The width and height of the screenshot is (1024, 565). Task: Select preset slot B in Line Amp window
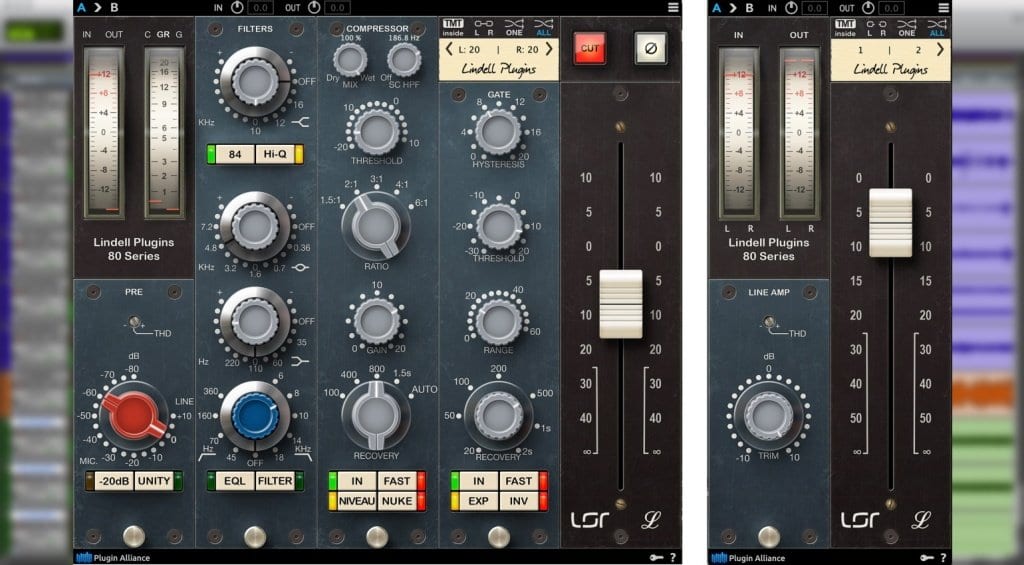coord(750,8)
